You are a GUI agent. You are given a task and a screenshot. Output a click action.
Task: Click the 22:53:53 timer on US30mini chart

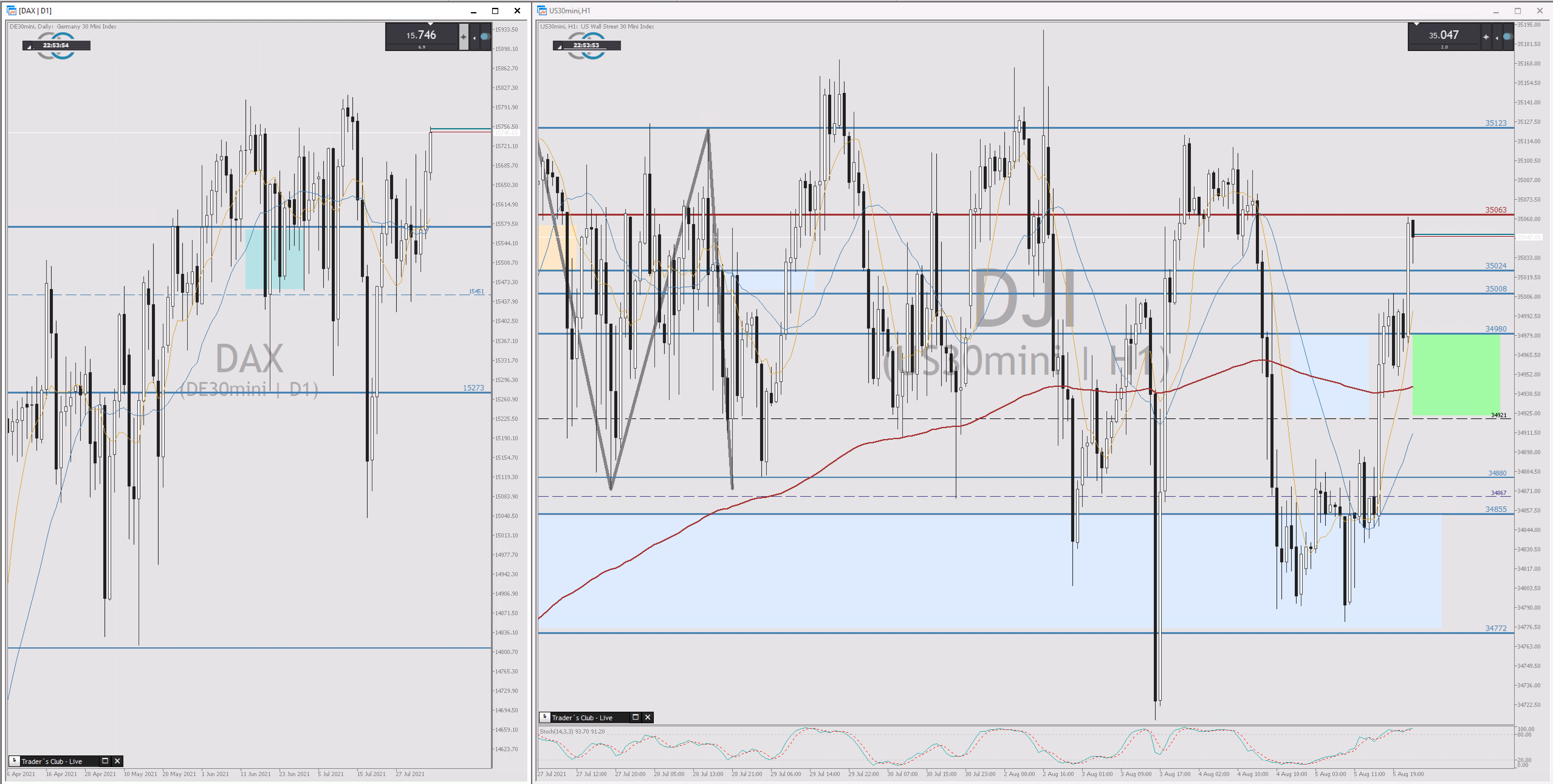click(x=586, y=45)
